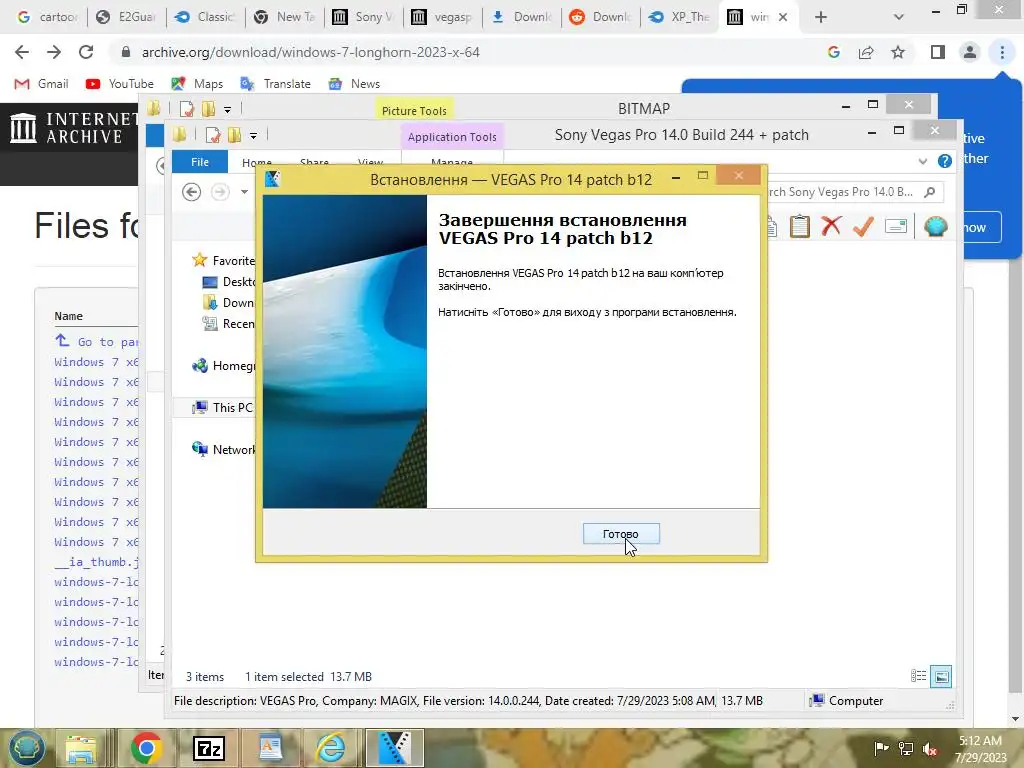Open Picture Tools tab in BITMAP window
This screenshot has height=768, width=1024.
coord(414,110)
